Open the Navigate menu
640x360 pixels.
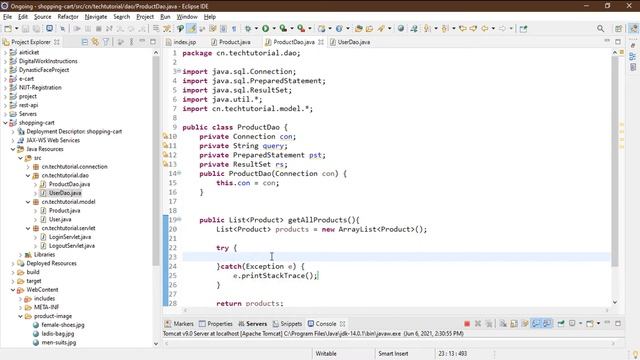click(x=96, y=17)
